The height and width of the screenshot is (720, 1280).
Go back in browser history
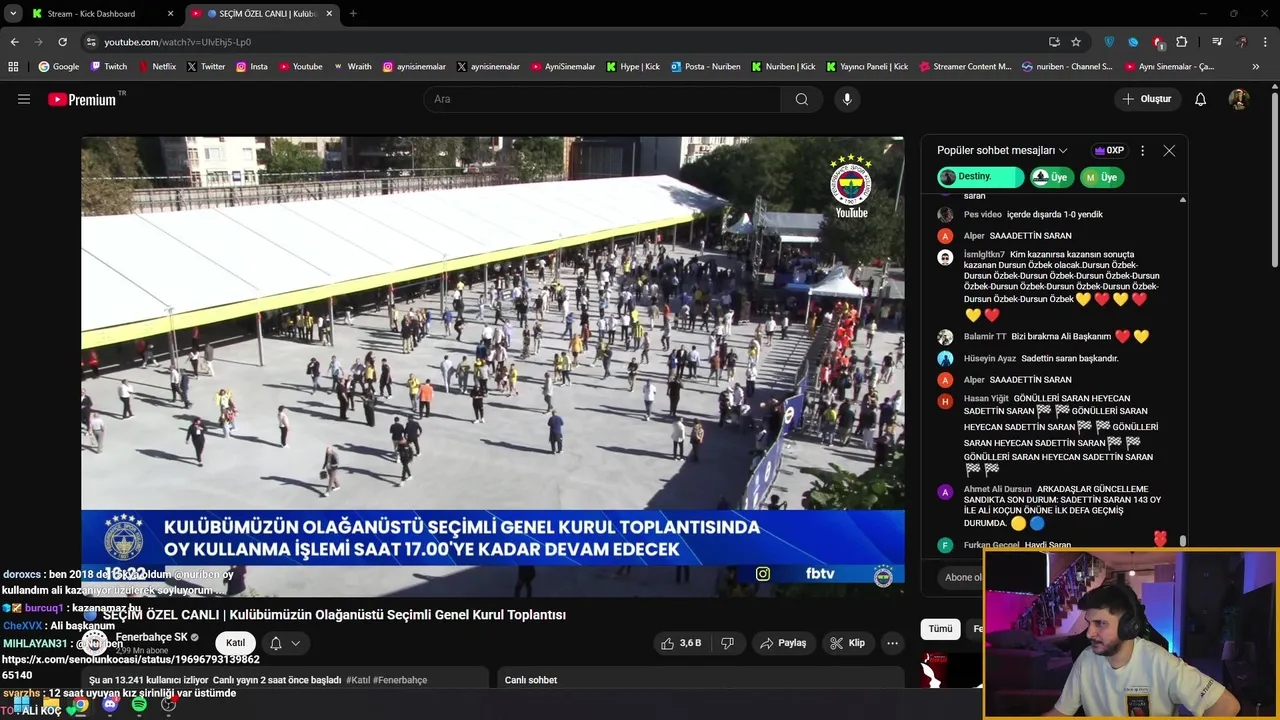pyautogui.click(x=14, y=42)
